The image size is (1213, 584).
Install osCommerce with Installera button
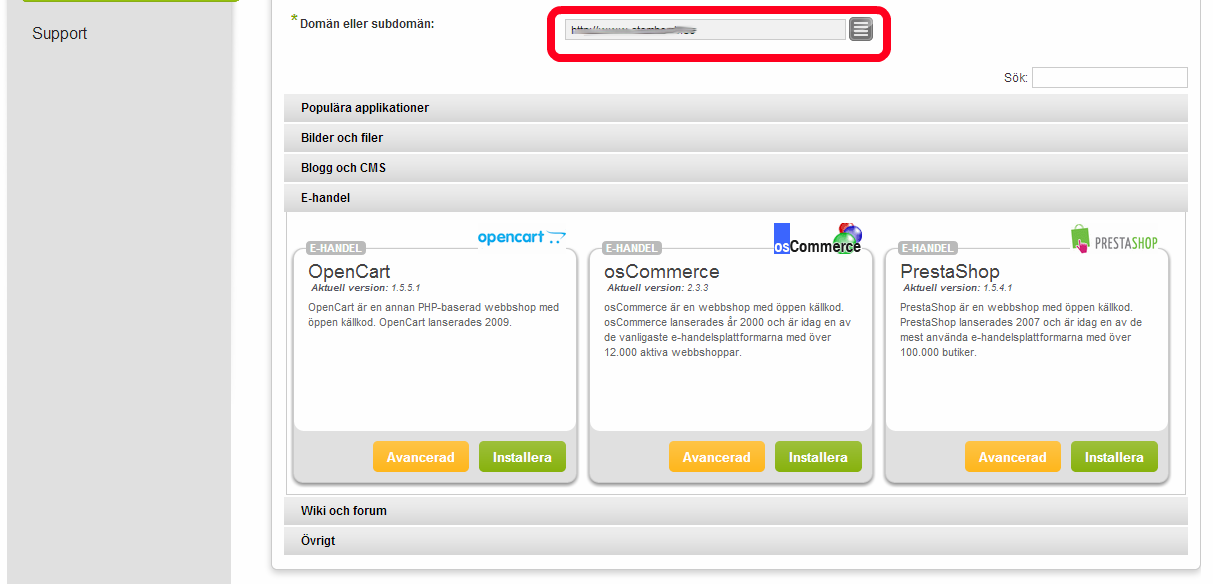coord(818,457)
